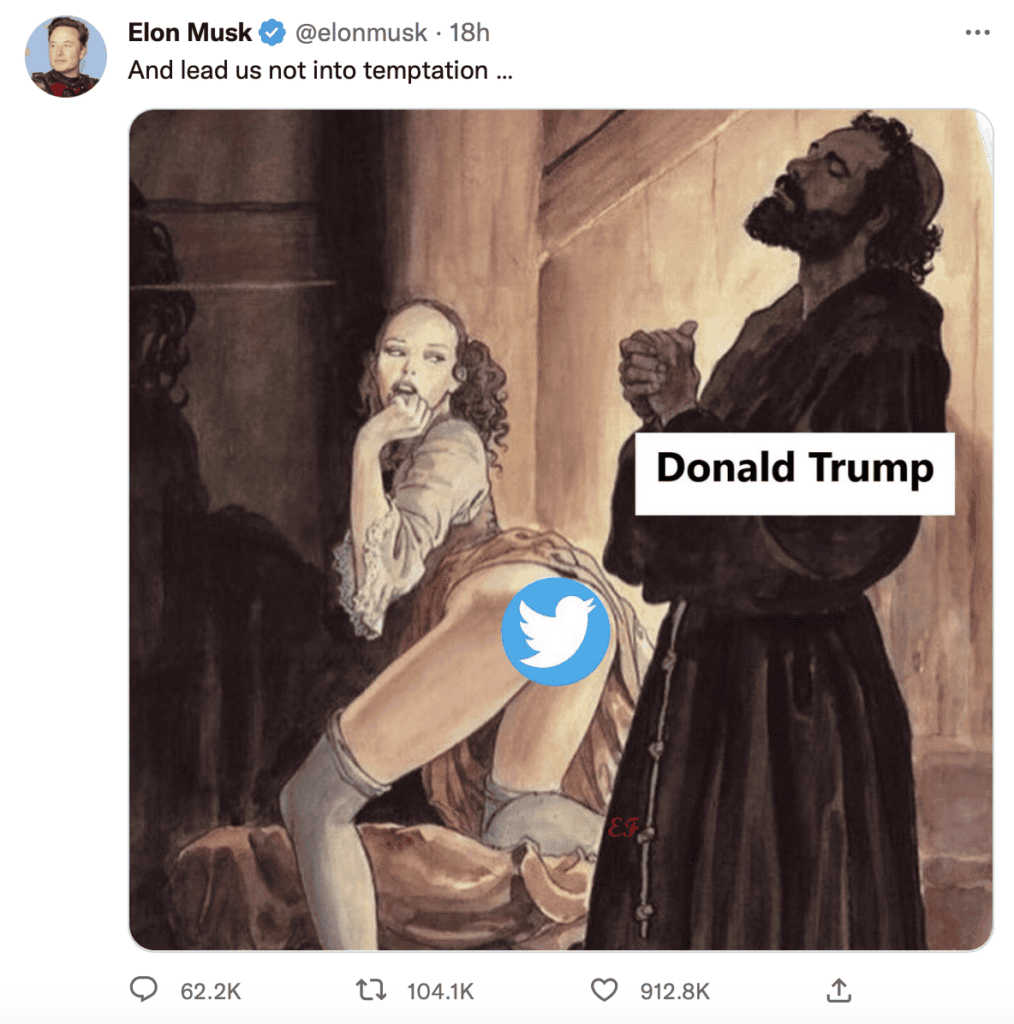Click the Twitter bird logo in the meme
1014x1024 pixels.
coord(556,631)
